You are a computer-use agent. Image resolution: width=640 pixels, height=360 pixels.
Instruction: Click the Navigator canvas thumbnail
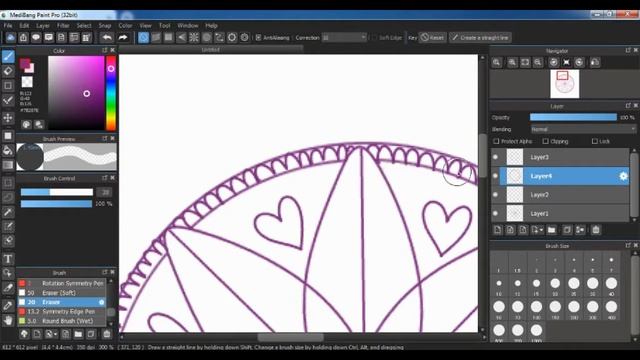point(564,84)
